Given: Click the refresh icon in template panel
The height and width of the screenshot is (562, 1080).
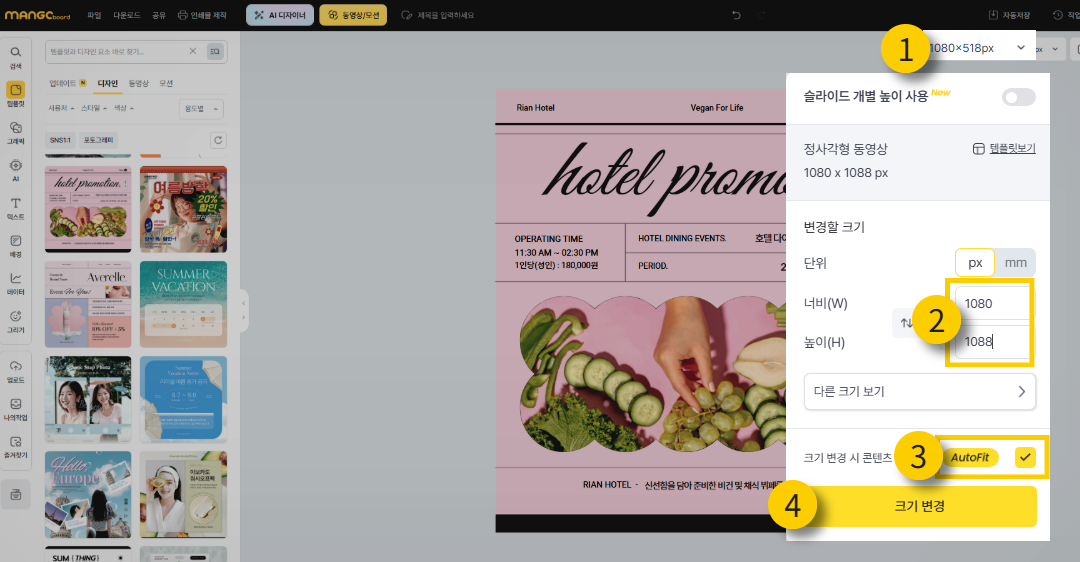Looking at the screenshot, I should [x=218, y=140].
